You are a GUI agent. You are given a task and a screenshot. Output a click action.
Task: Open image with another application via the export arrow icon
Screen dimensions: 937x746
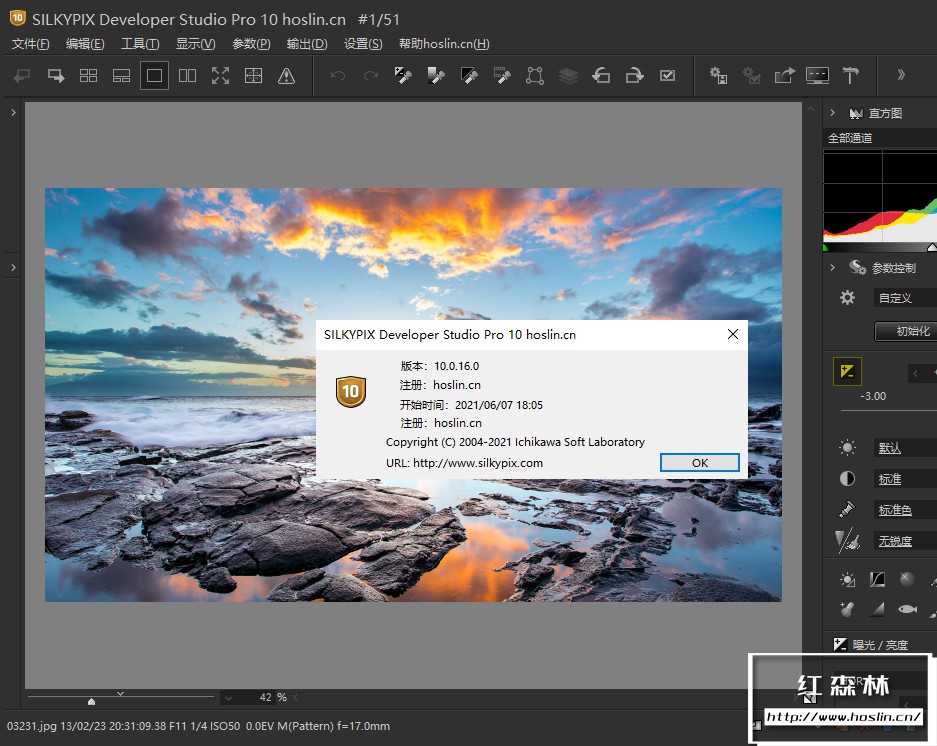785,76
